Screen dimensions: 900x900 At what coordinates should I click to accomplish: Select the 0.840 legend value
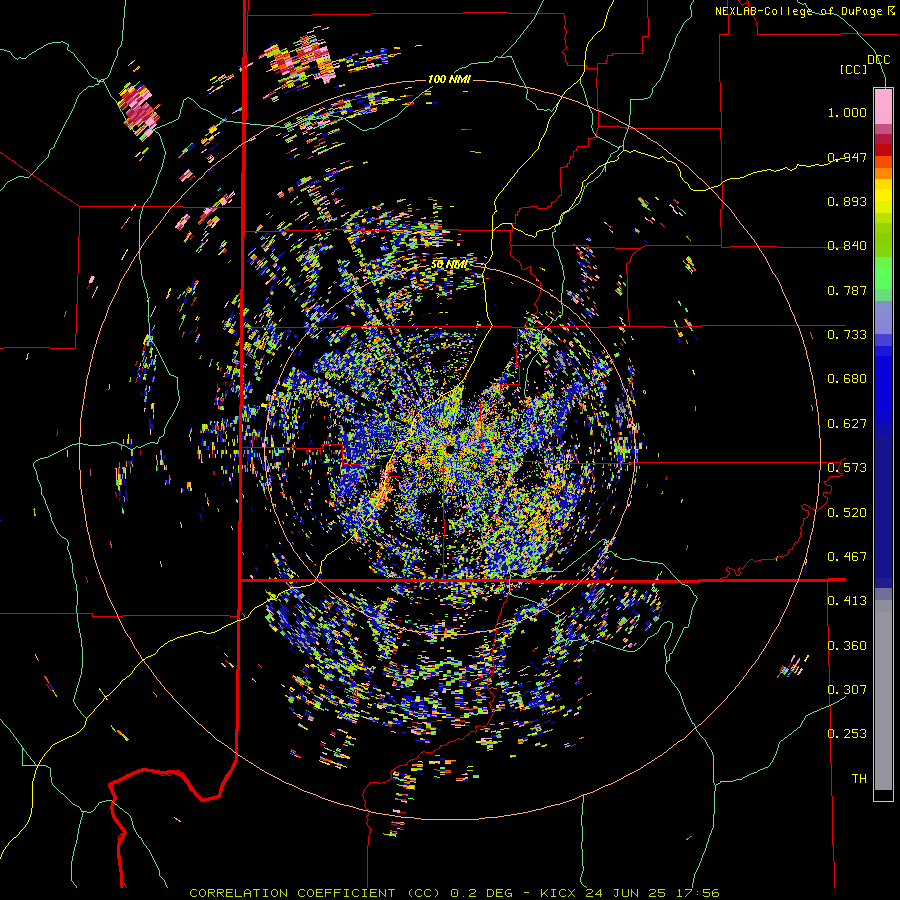click(847, 246)
